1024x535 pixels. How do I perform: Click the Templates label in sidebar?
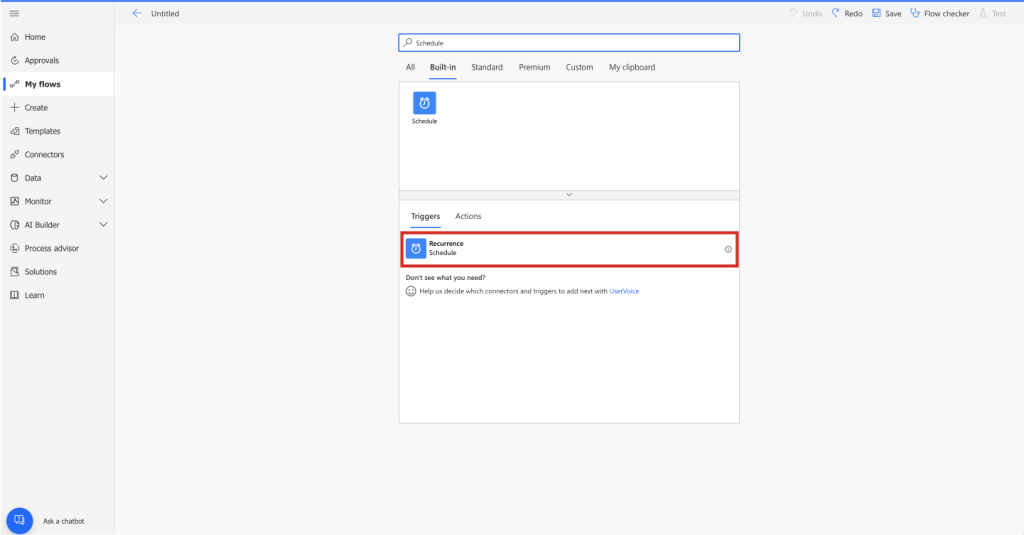tap(42, 131)
